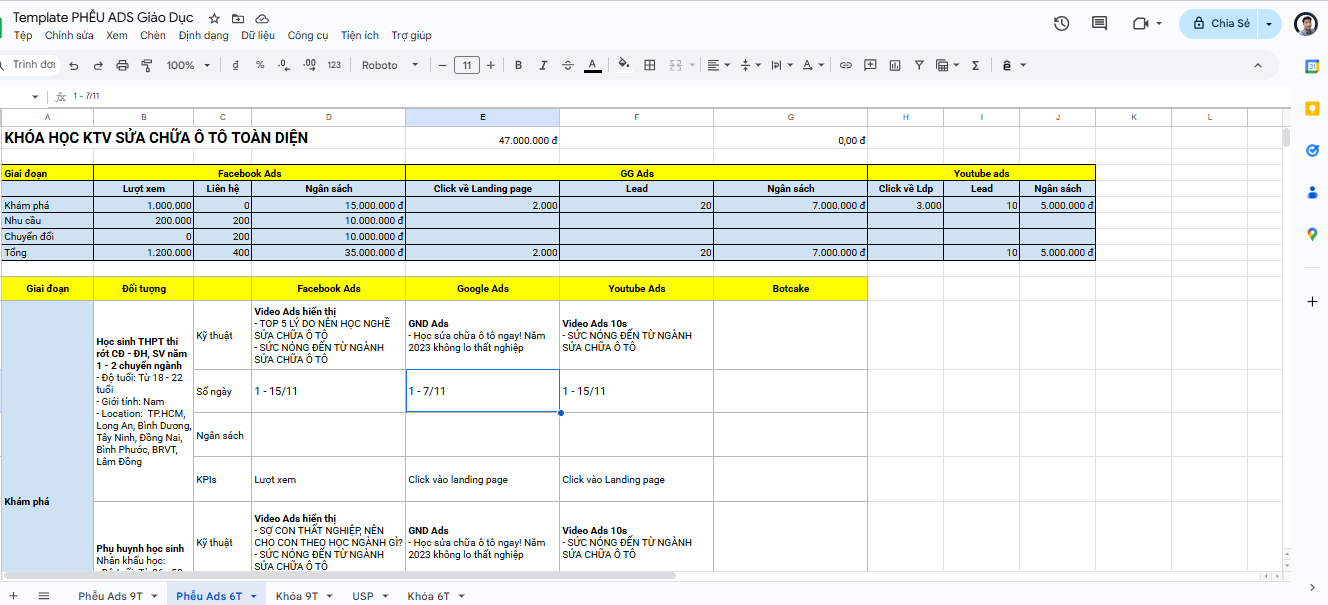Switch to the Khóa 9T sheet tab
1328x605 pixels.
coord(302,596)
